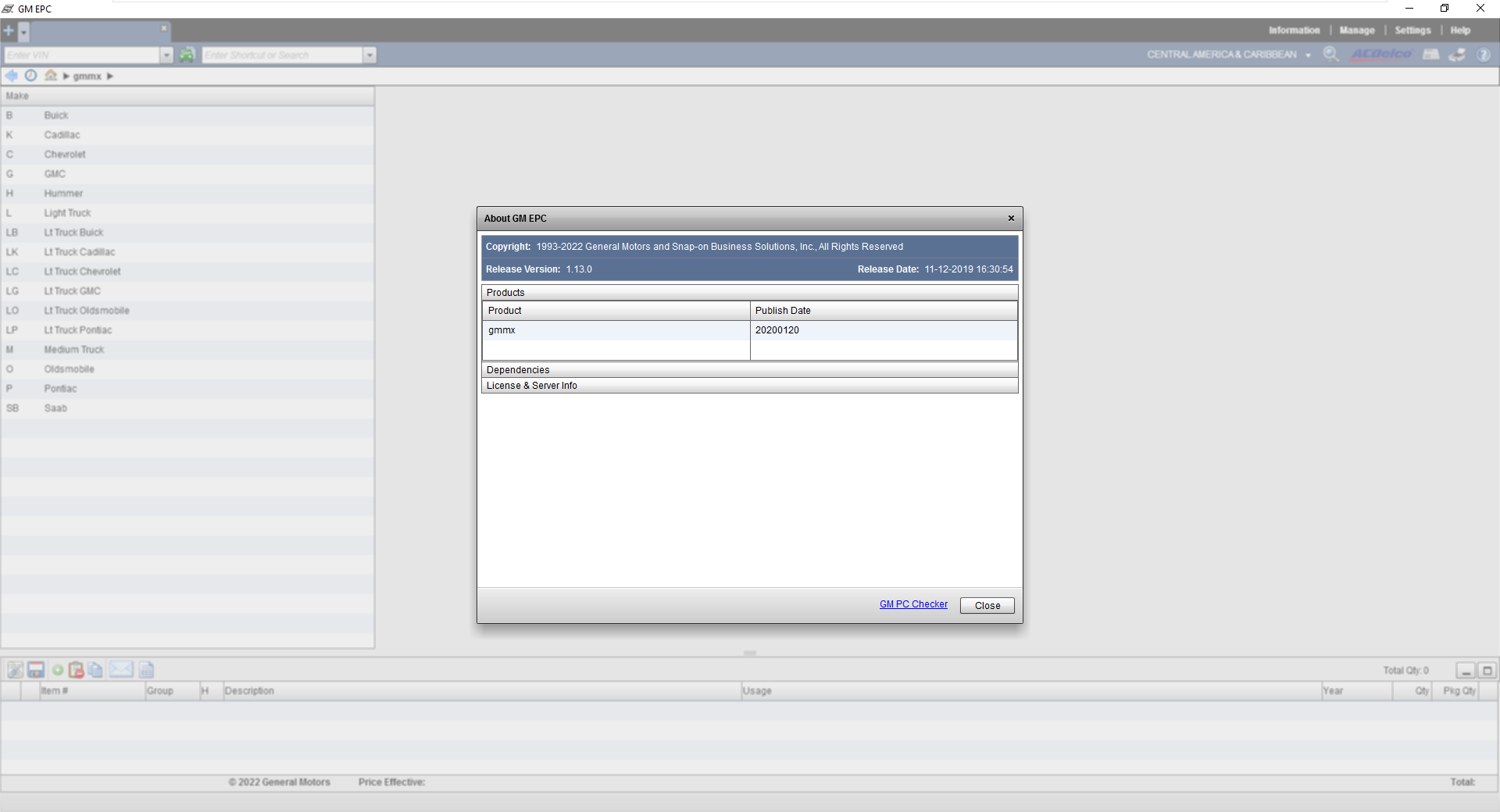Select Hummer in the Make list
Screen dimensions: 1500x812
pos(187,194)
